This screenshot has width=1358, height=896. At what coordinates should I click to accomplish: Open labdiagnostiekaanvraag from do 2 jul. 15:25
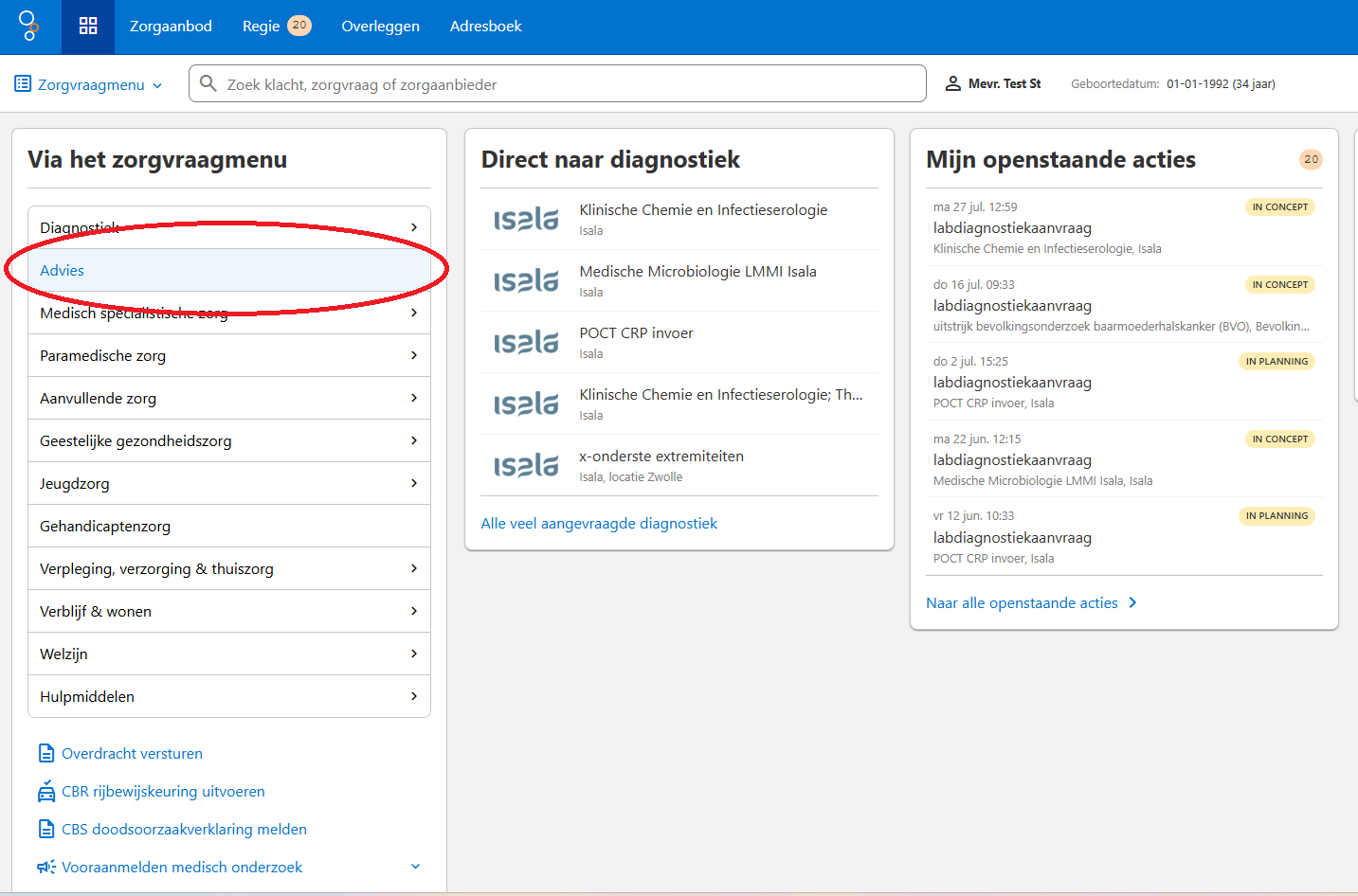coord(1124,382)
